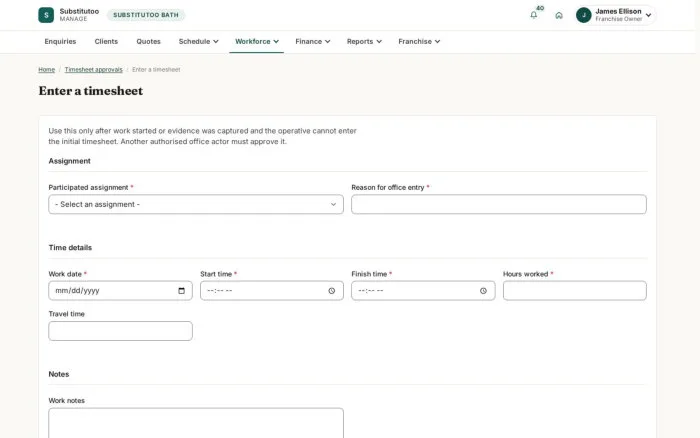The width and height of the screenshot is (700, 438).
Task: Click the Substitutoo logo icon
Action: coord(46,15)
